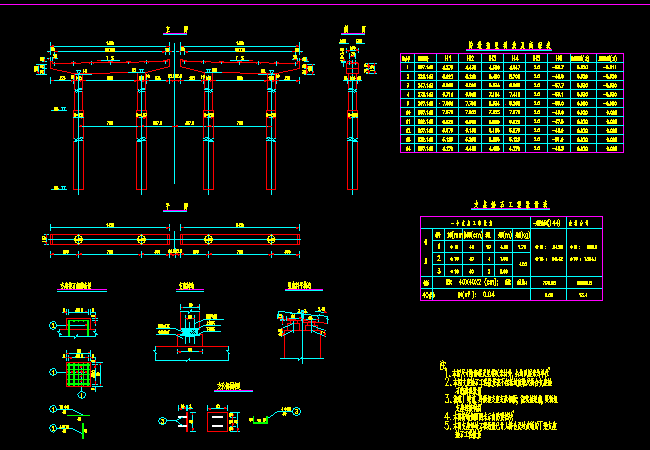
Task: Click the H1 column header in upper table
Action: [x=447, y=59]
